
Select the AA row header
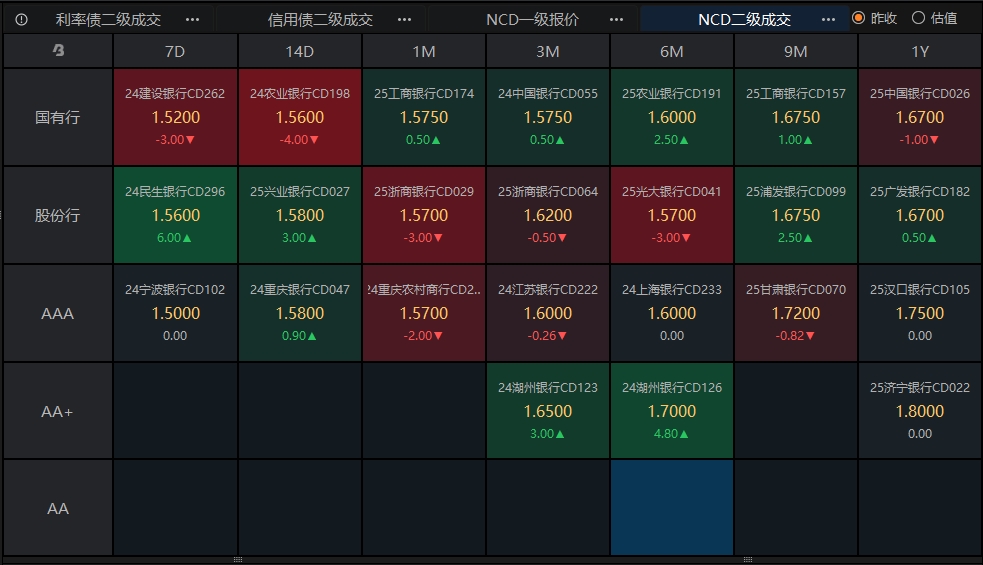[58, 508]
